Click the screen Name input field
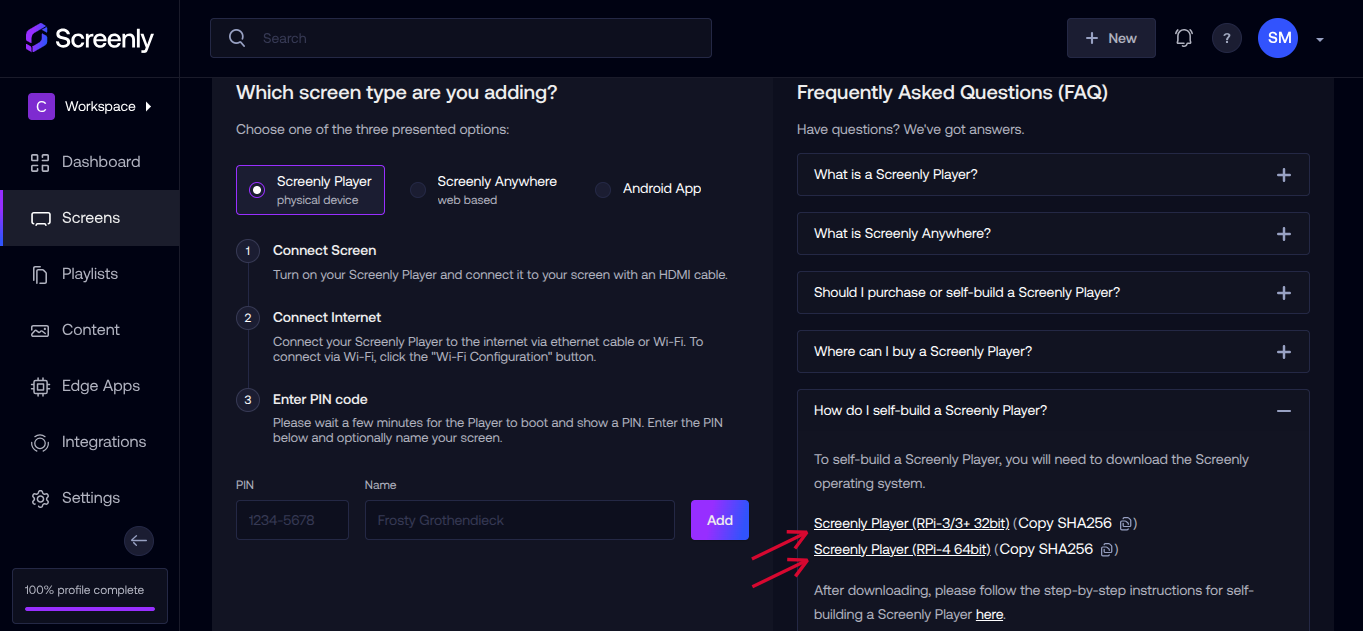 click(520, 520)
